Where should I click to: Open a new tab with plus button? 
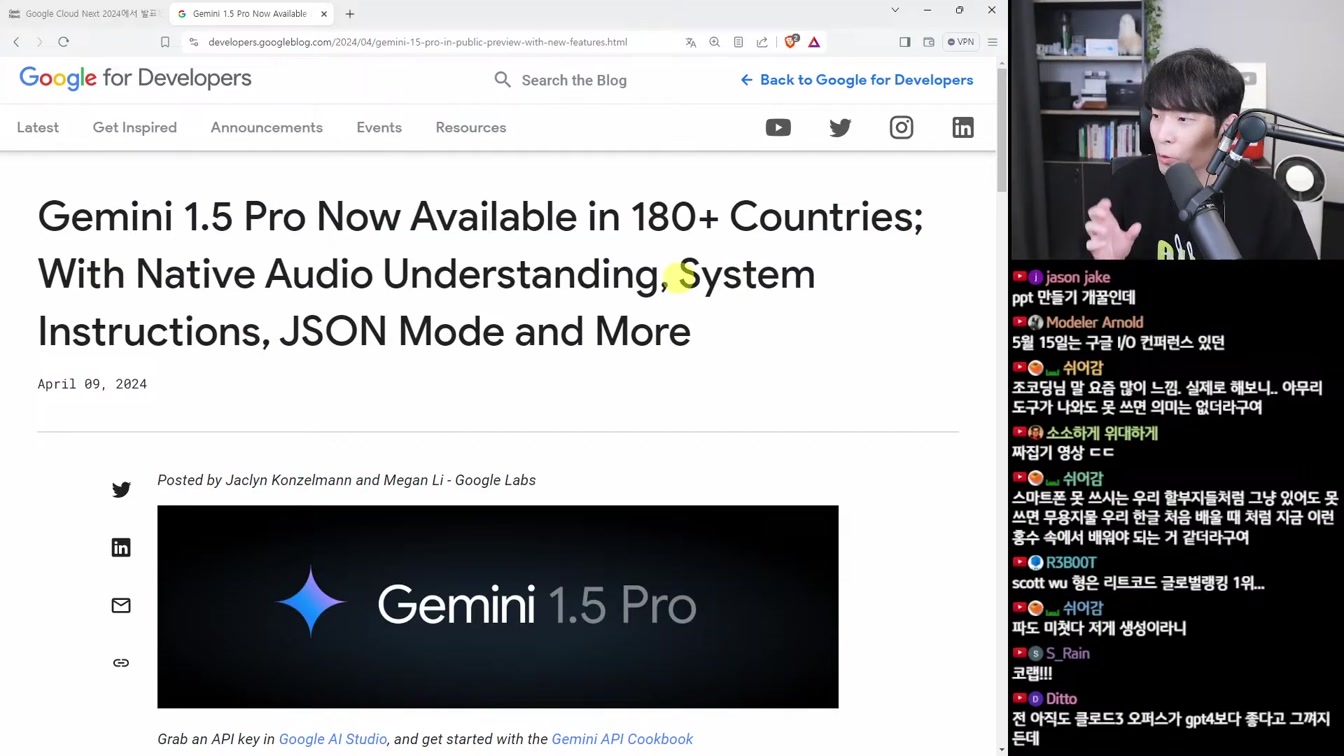350,14
